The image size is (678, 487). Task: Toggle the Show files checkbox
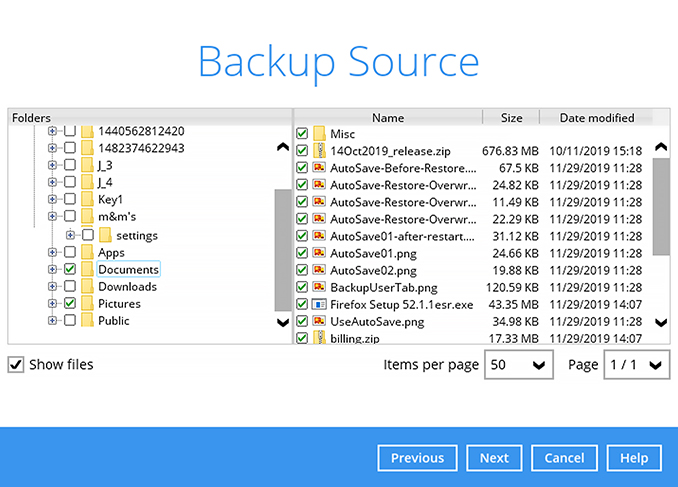(16, 365)
